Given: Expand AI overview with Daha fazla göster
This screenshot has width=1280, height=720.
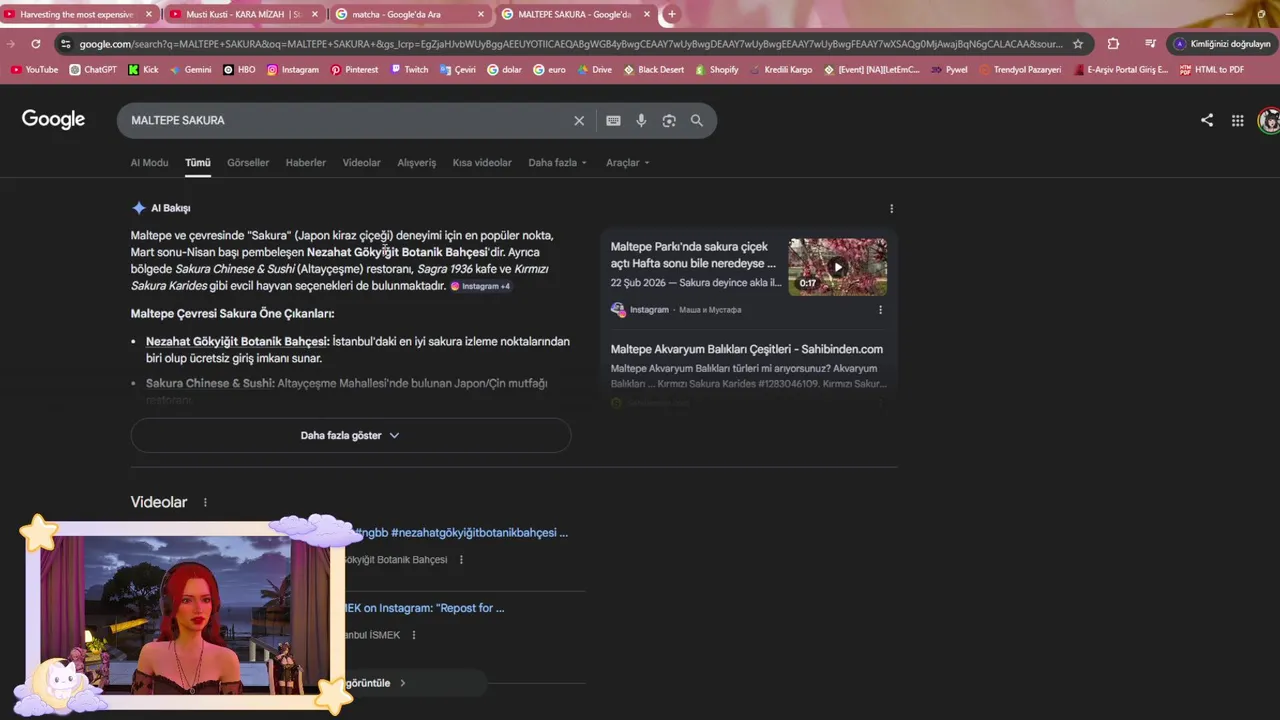Looking at the screenshot, I should coord(351,435).
